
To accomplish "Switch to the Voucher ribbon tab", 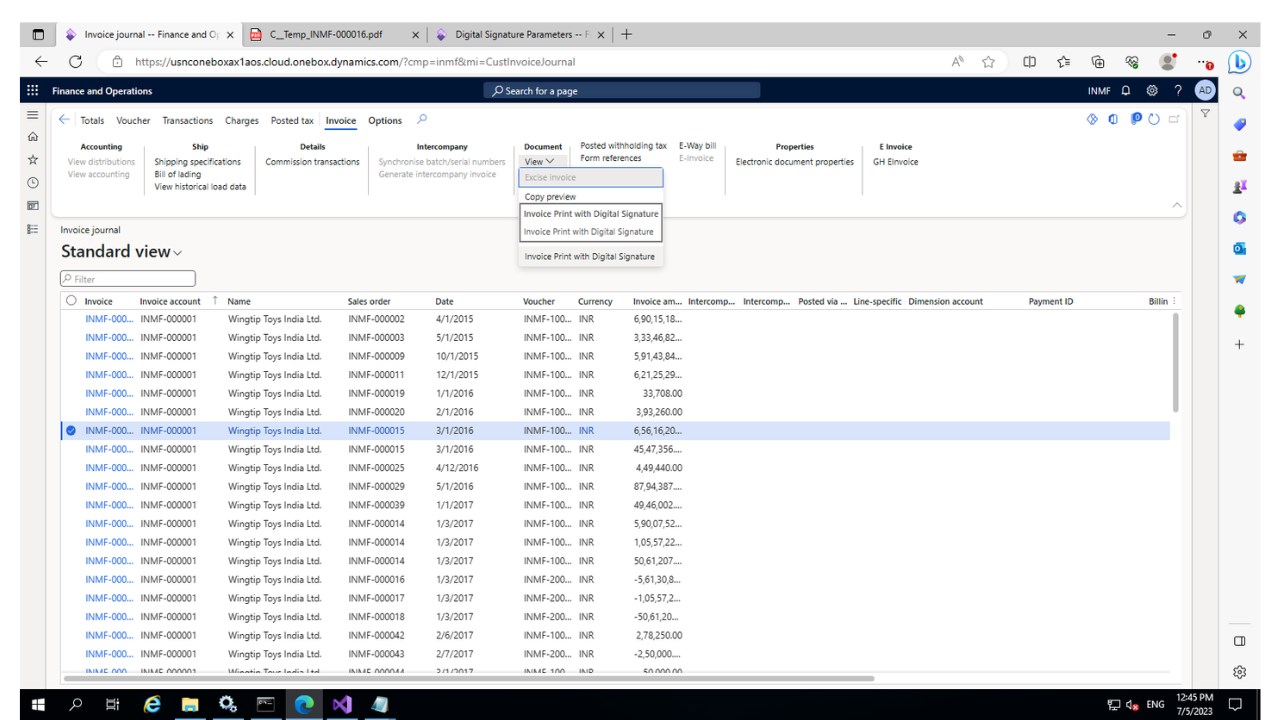I will (133, 121).
